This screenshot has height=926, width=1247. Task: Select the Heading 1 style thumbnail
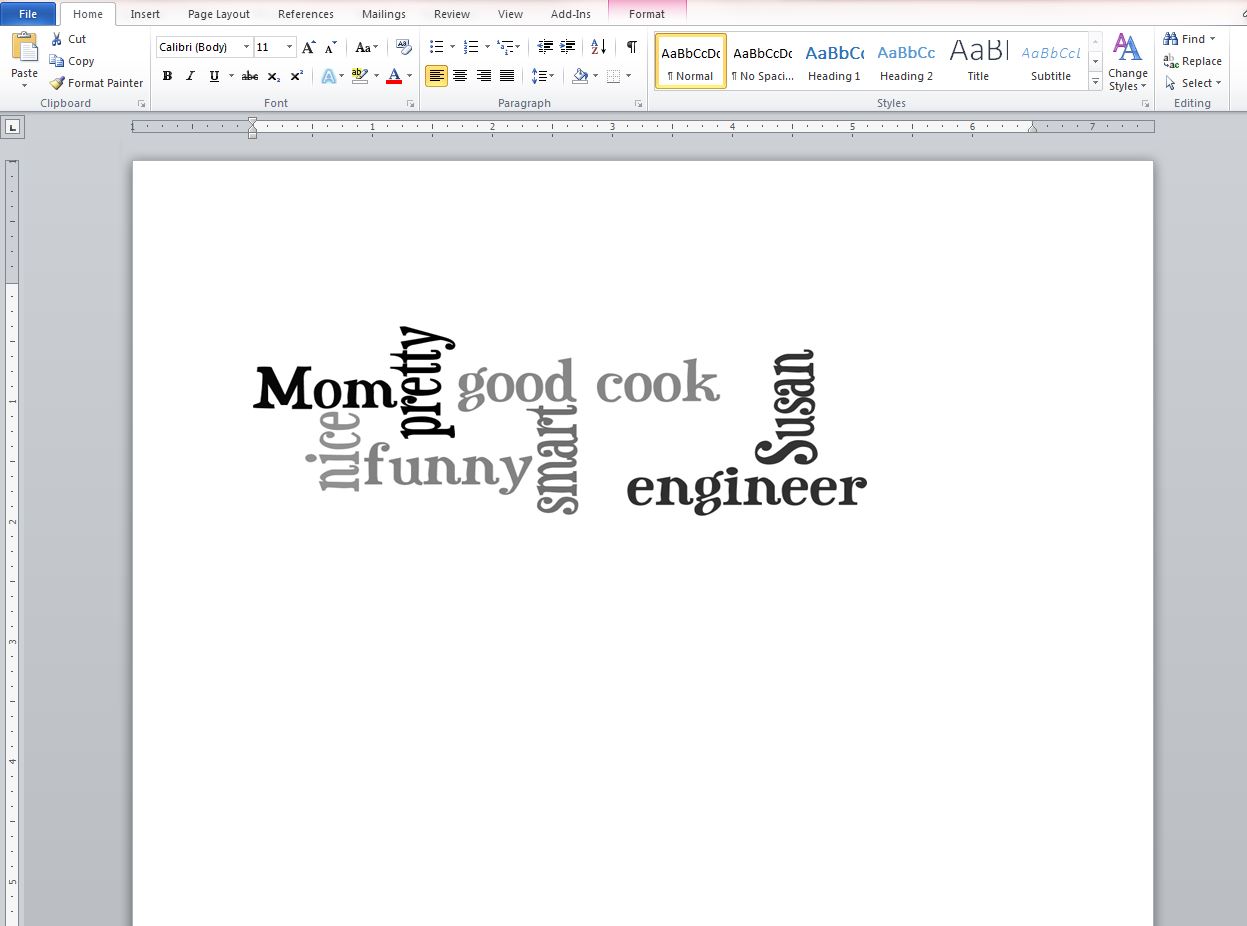tap(834, 62)
